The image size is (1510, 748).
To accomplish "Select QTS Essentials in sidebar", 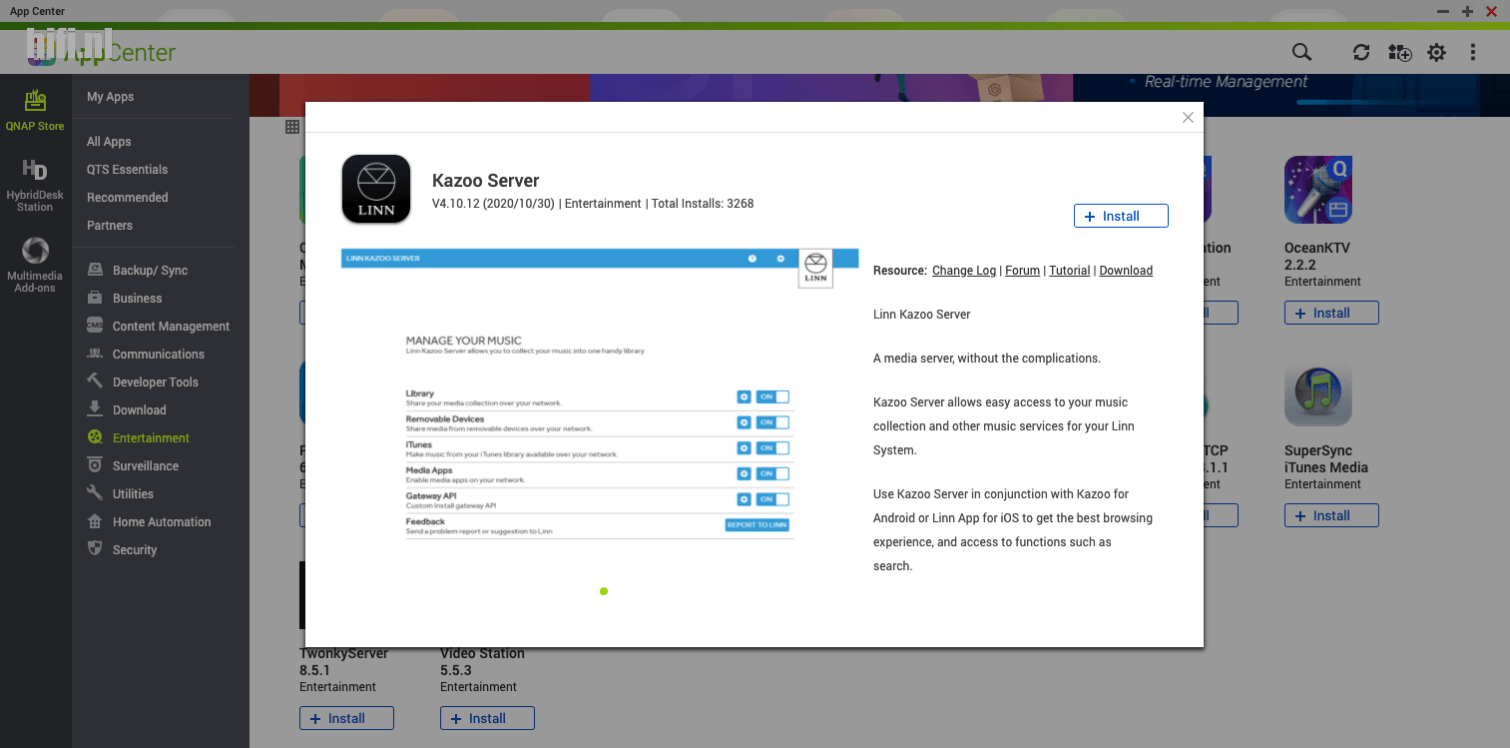I will pyautogui.click(x=127, y=170).
